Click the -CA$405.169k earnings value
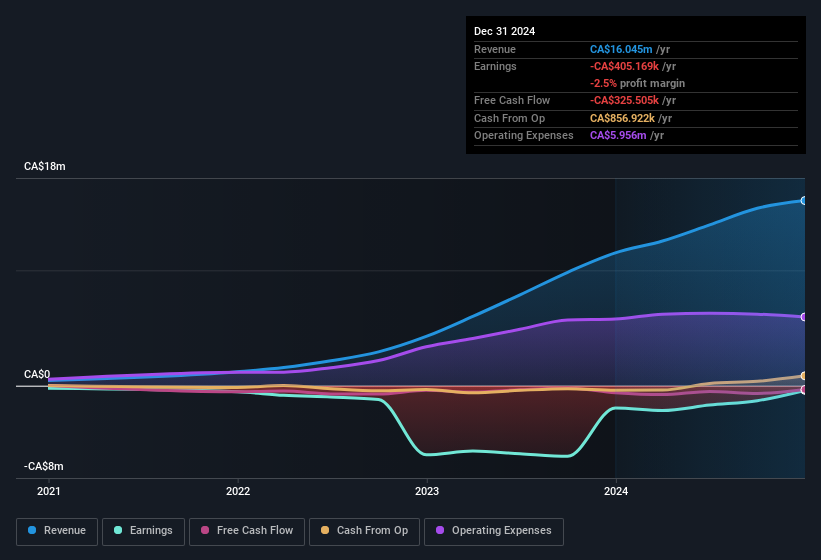The image size is (821, 560). 624,66
